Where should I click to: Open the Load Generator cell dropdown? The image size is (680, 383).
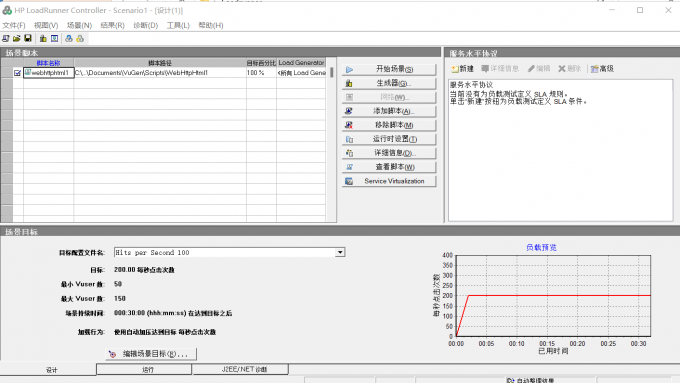click(x=301, y=73)
